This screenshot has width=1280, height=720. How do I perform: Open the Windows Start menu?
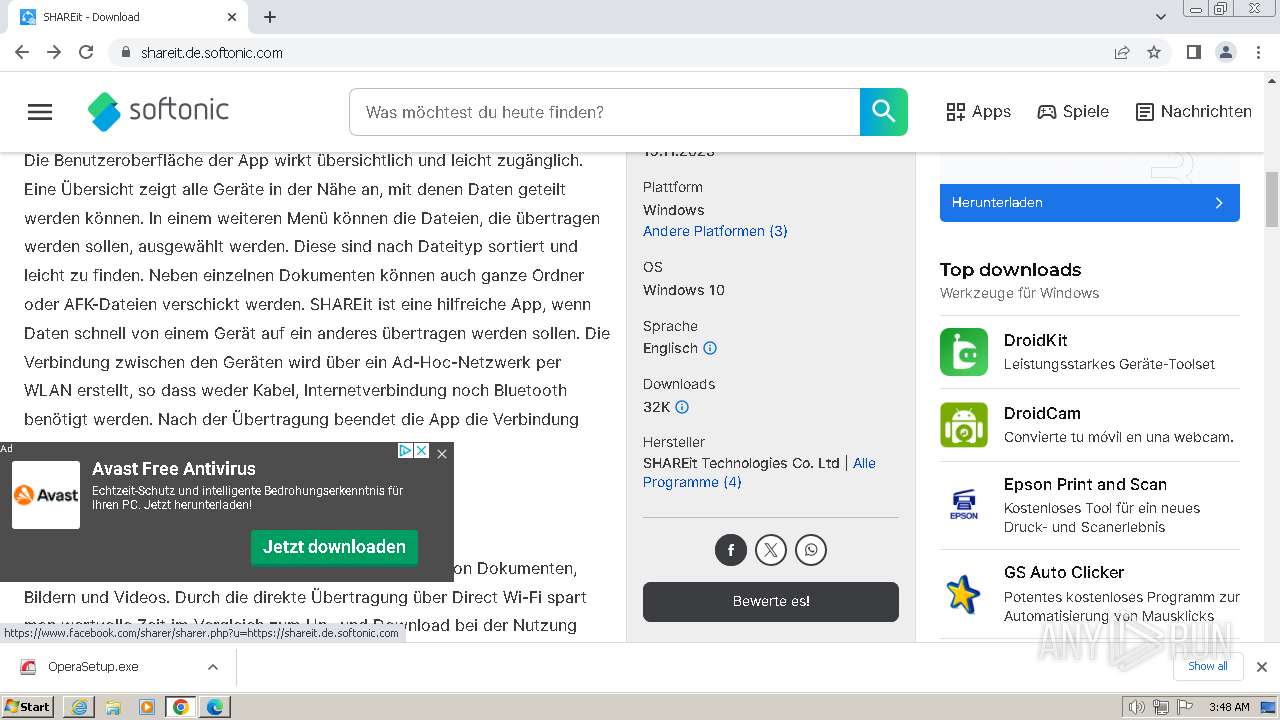[28, 707]
